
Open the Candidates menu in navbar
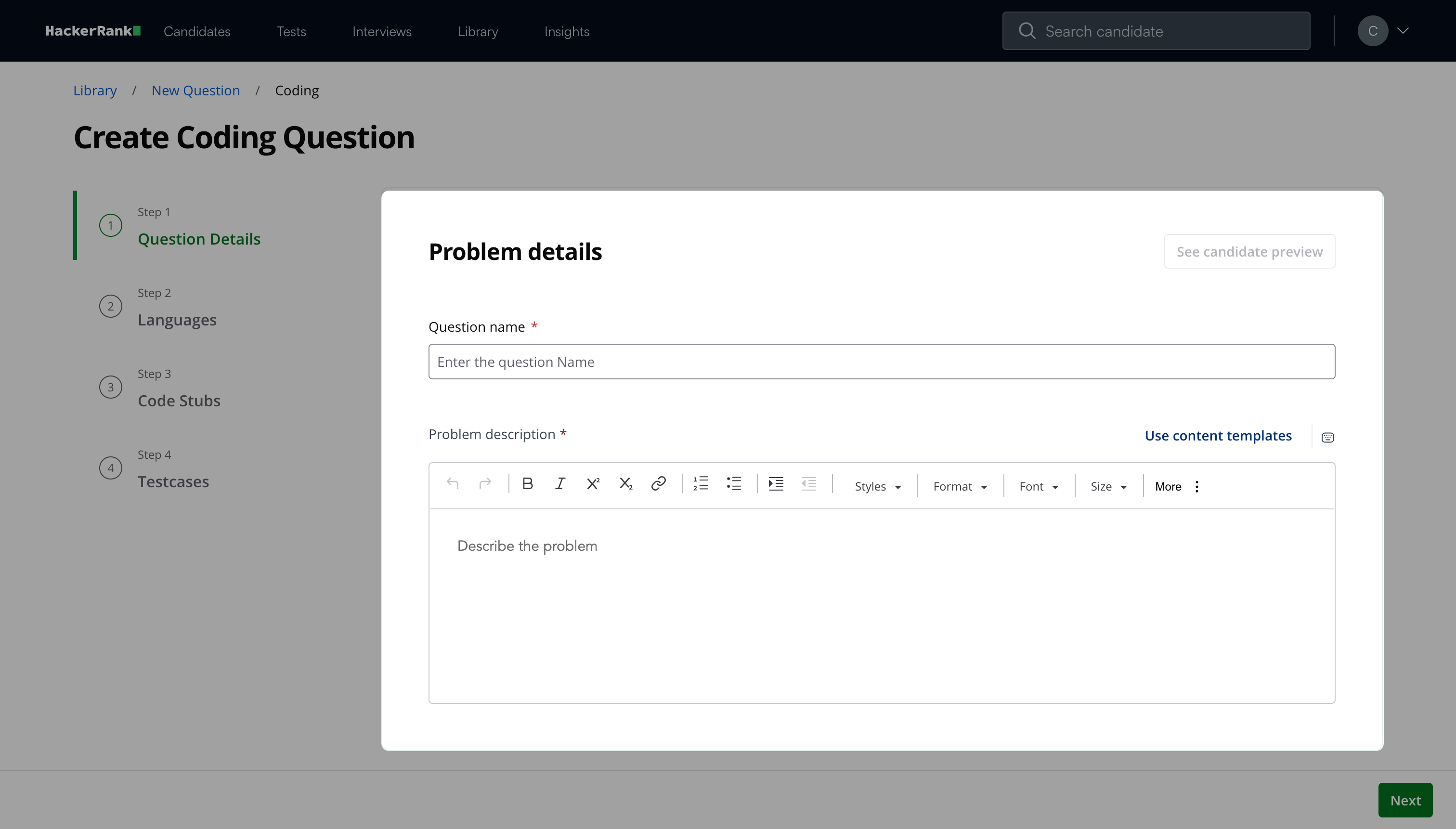pos(197,31)
